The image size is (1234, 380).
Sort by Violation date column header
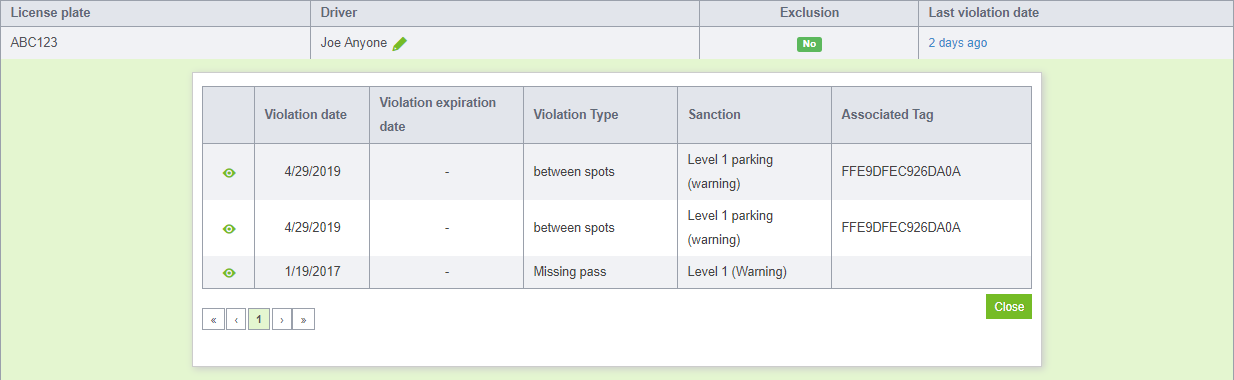point(306,114)
